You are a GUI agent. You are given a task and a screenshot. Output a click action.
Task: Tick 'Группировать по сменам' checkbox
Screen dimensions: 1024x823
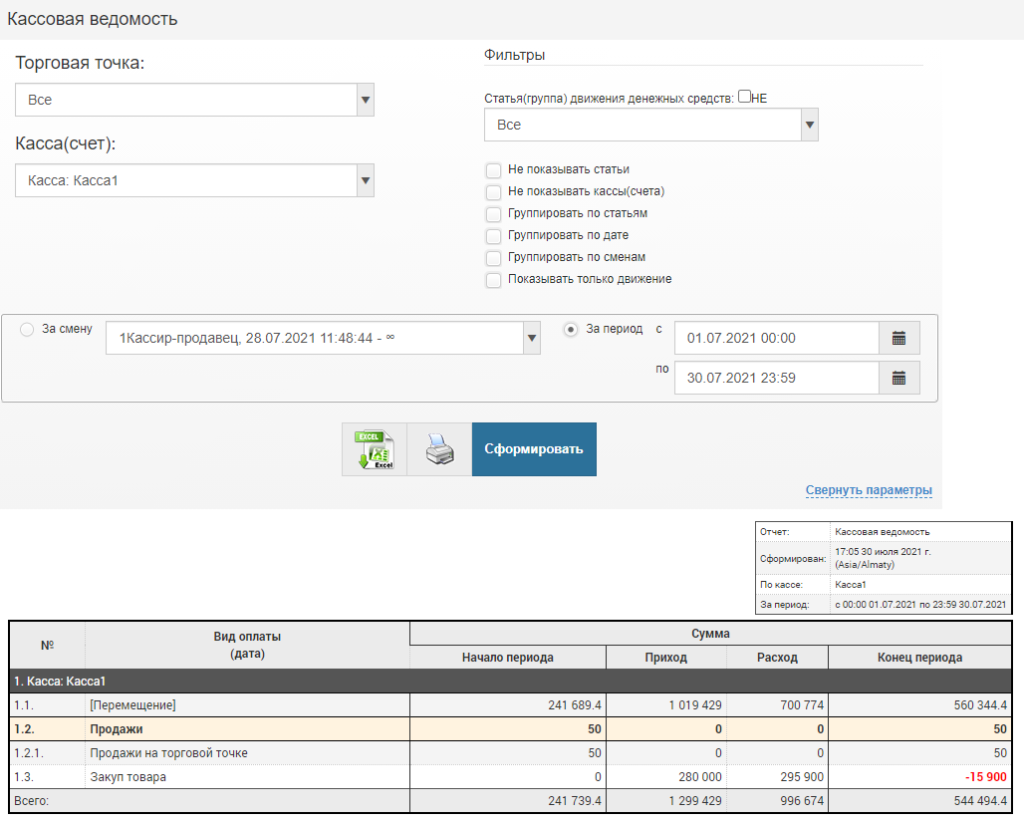point(492,258)
